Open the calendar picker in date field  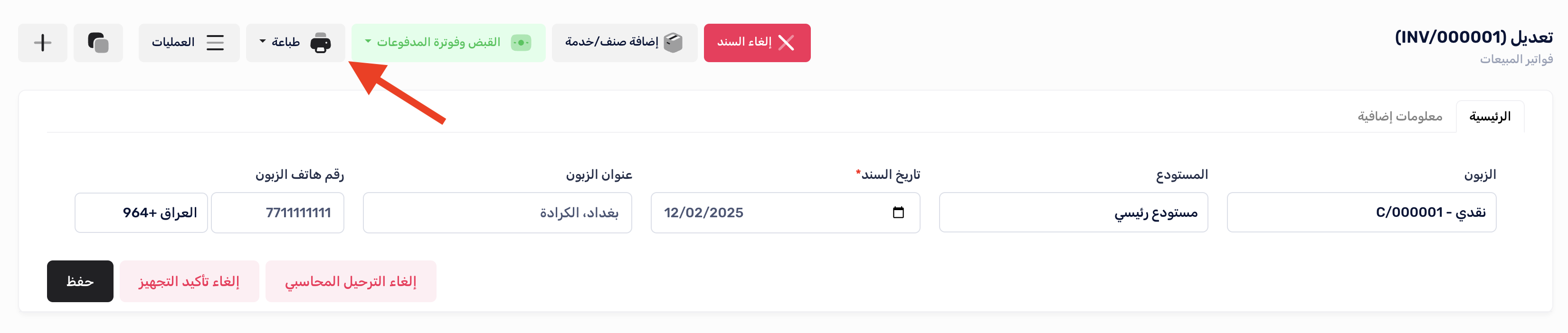(898, 213)
